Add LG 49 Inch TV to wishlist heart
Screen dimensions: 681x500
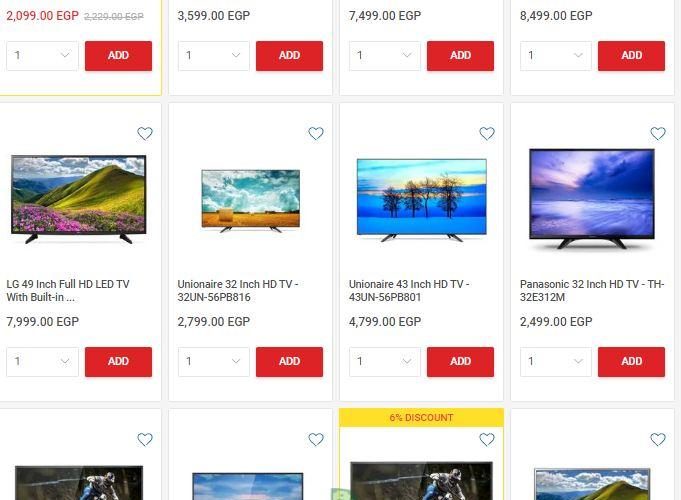click(145, 133)
